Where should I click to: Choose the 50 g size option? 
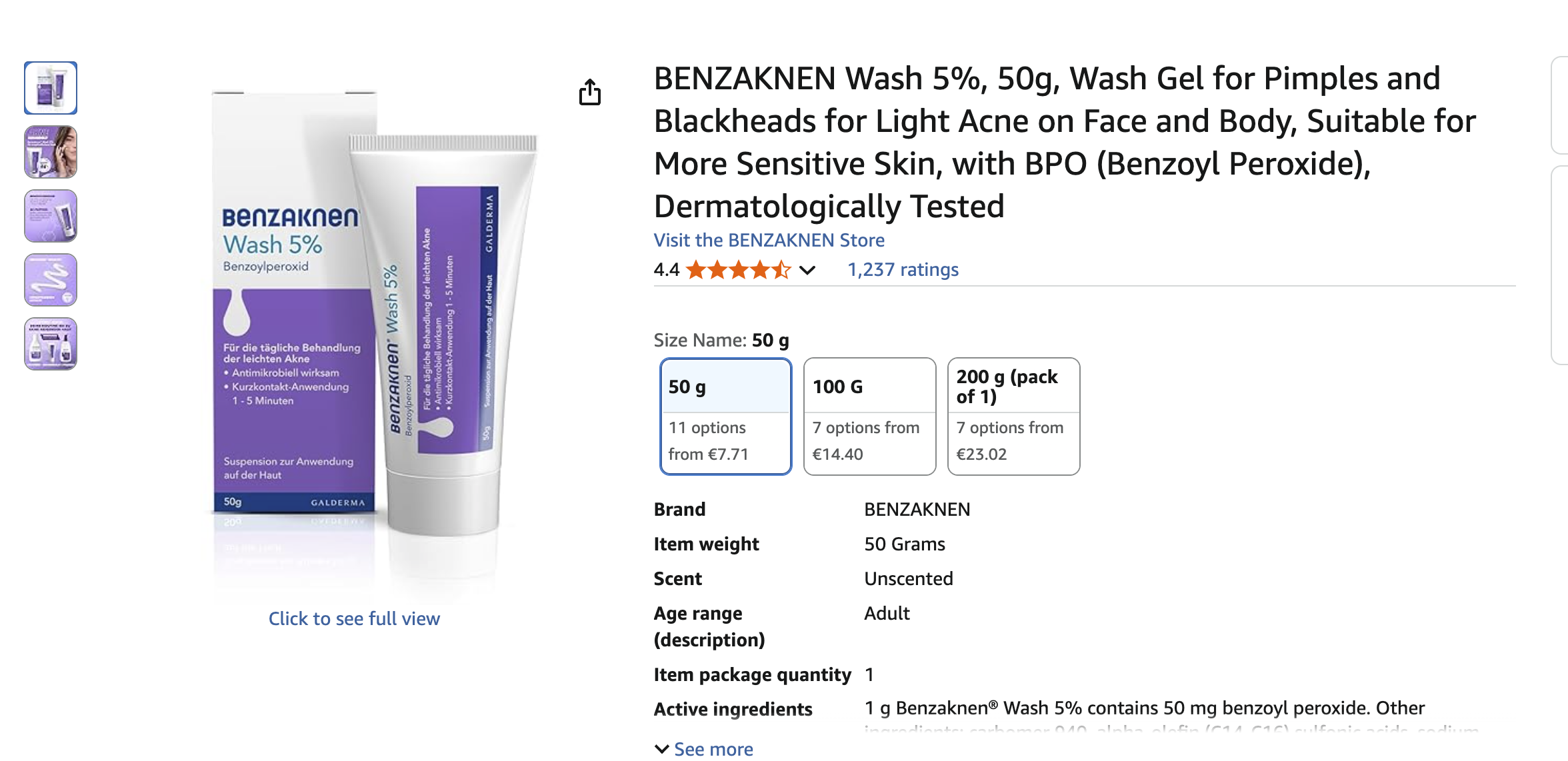[725, 416]
